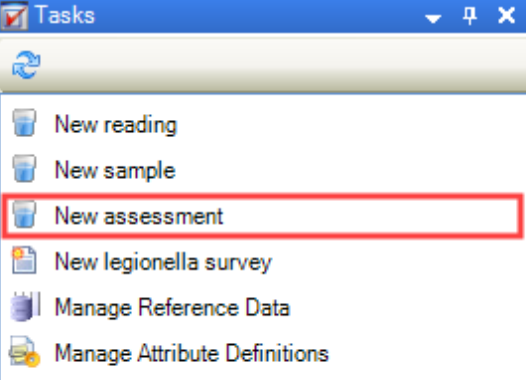Viewport: 526px width, 380px height.
Task: Click the bucket icon beside New assessment
Action: coord(24,214)
